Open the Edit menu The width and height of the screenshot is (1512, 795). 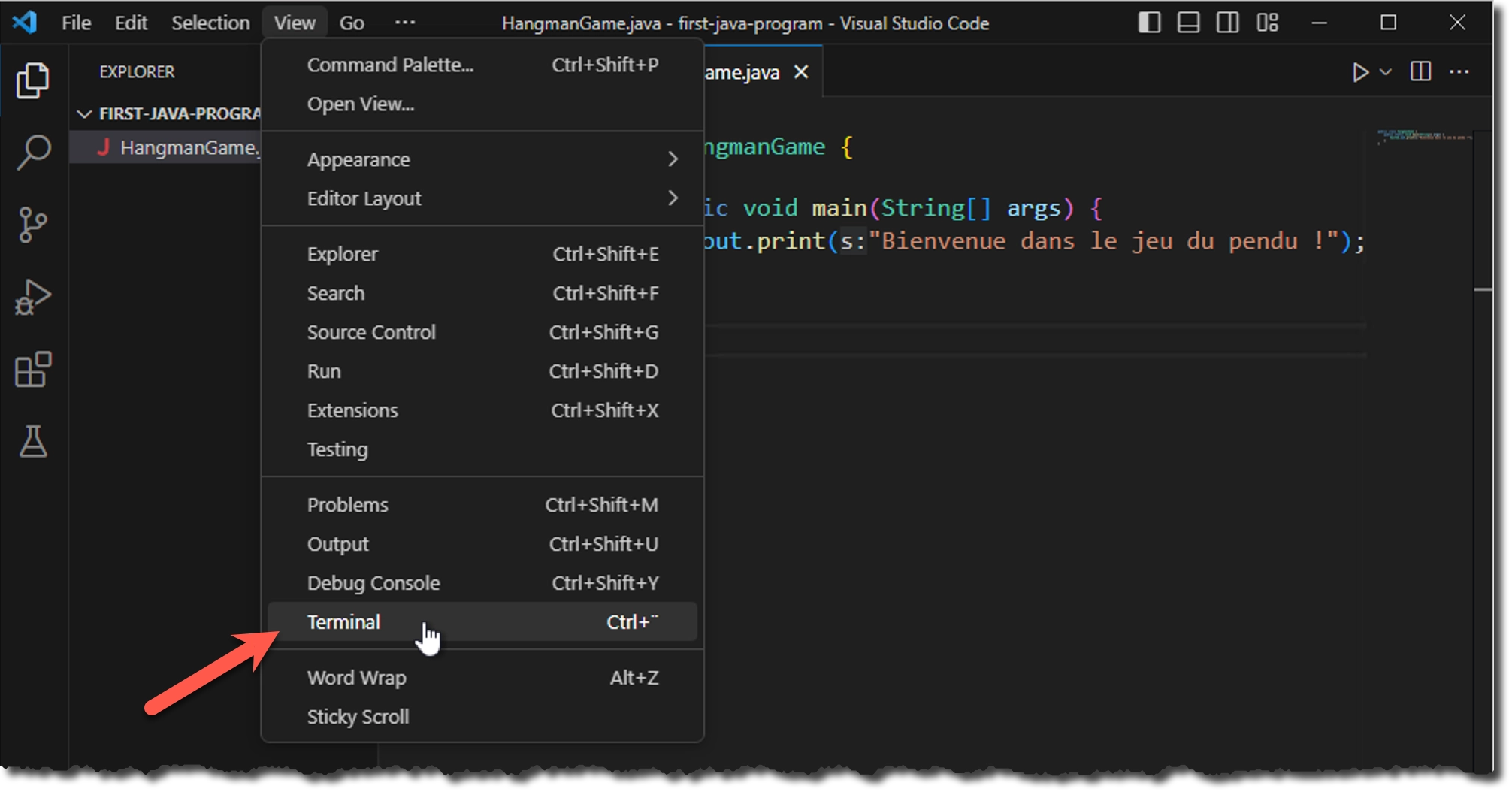[x=131, y=23]
